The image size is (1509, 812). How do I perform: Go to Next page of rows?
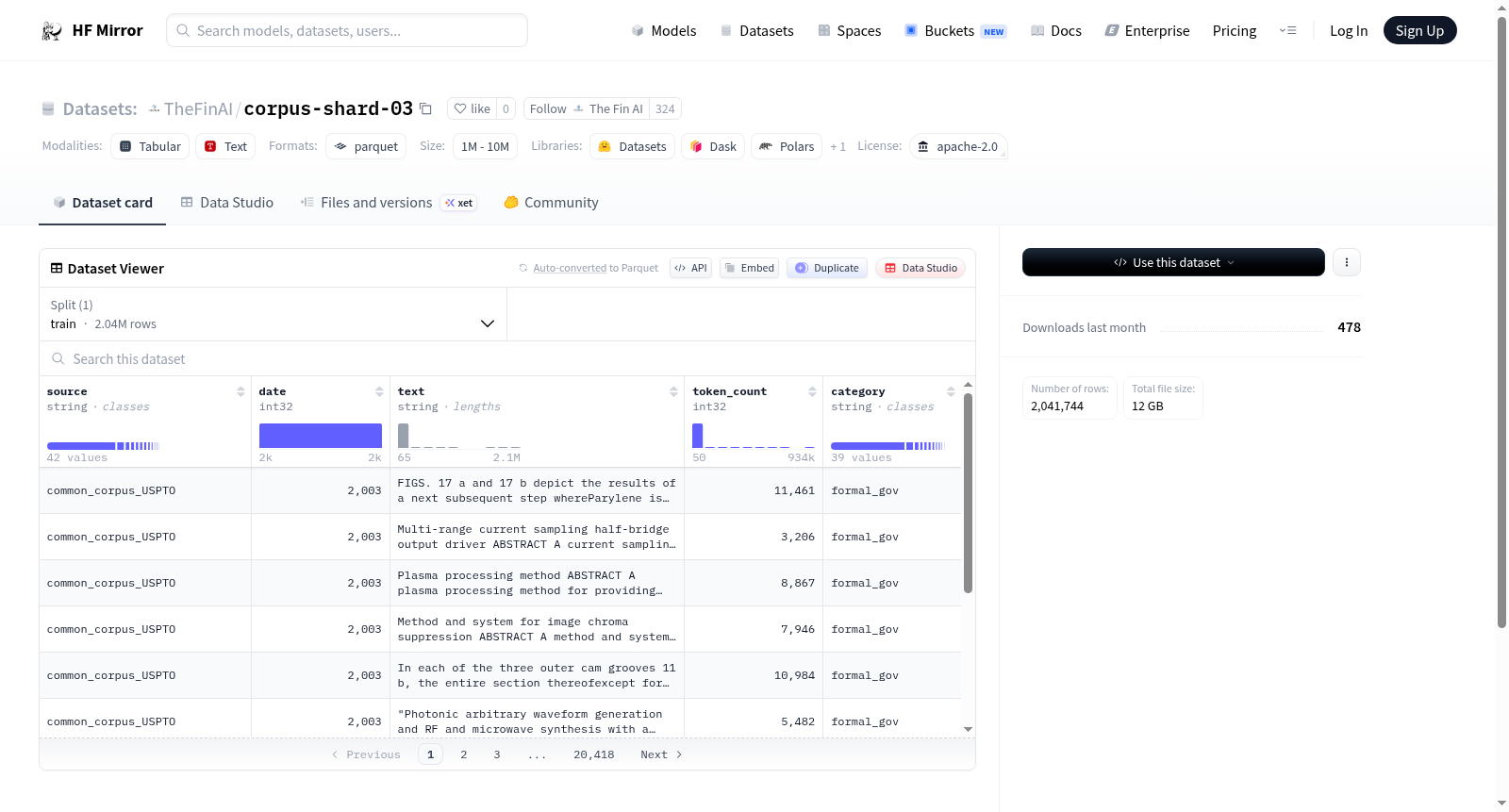(661, 754)
